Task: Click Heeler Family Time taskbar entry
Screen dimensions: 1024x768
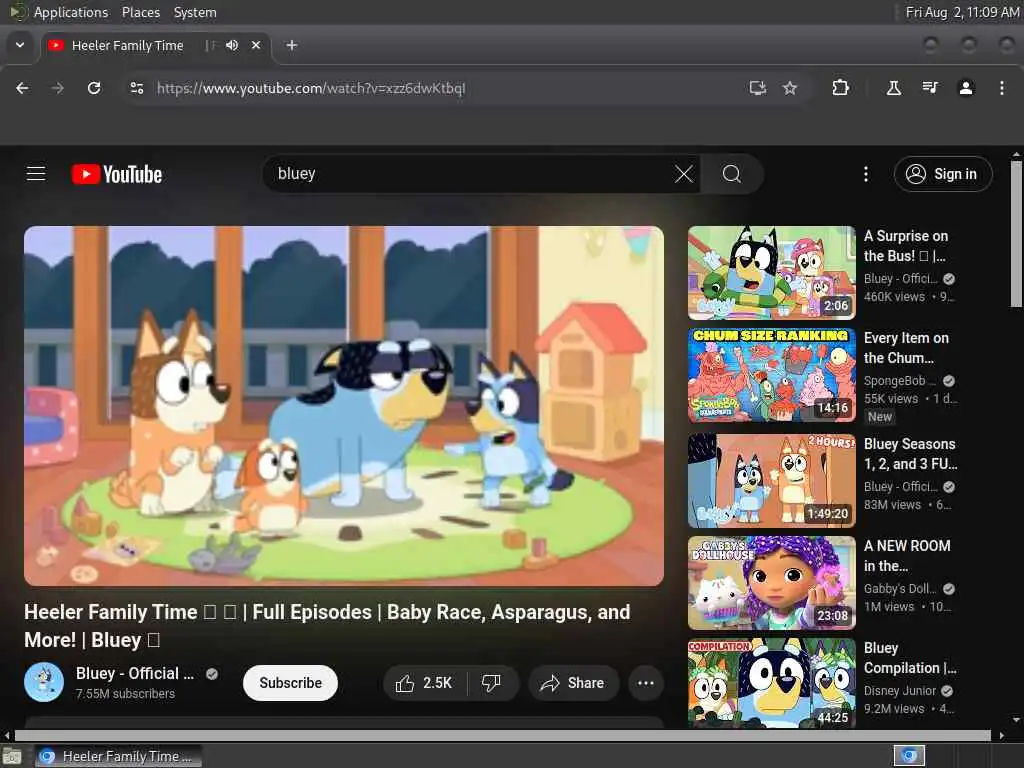Action: pos(118,756)
